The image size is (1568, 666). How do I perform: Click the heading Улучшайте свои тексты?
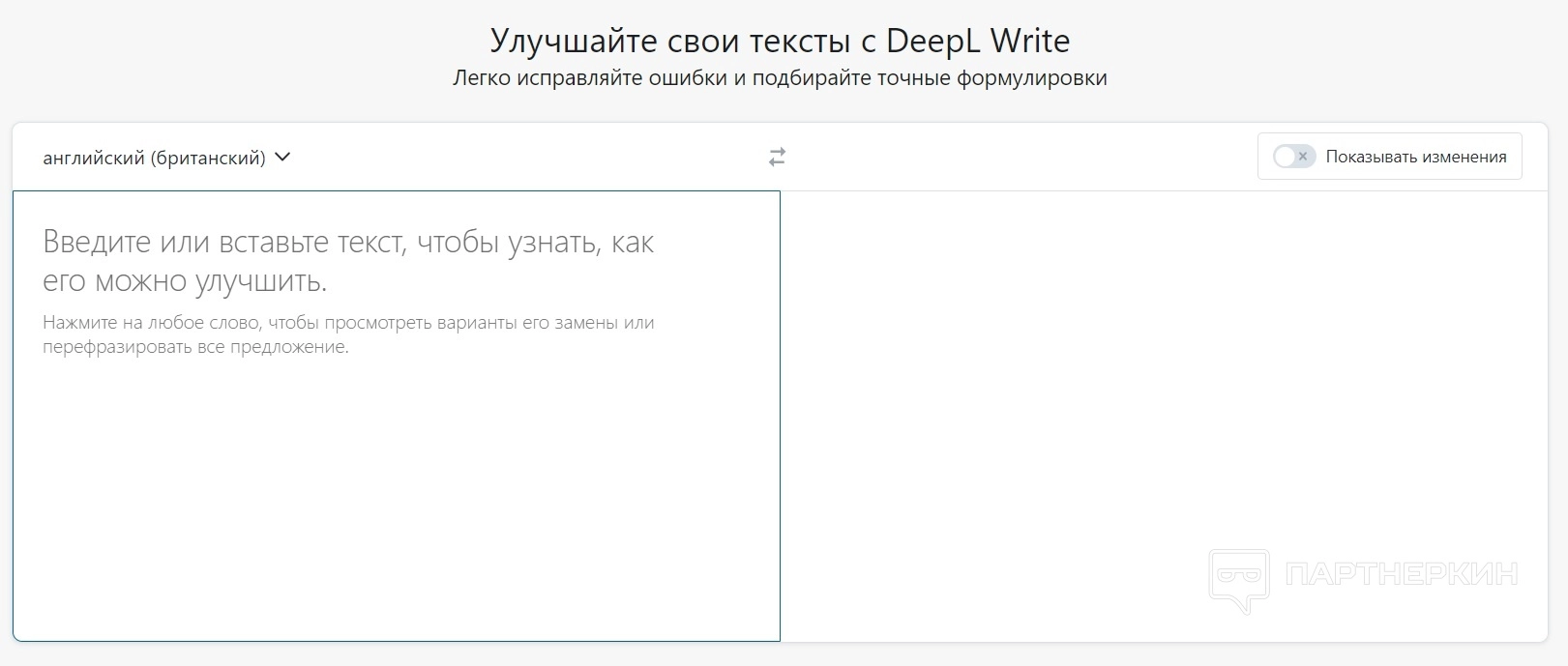(677, 41)
